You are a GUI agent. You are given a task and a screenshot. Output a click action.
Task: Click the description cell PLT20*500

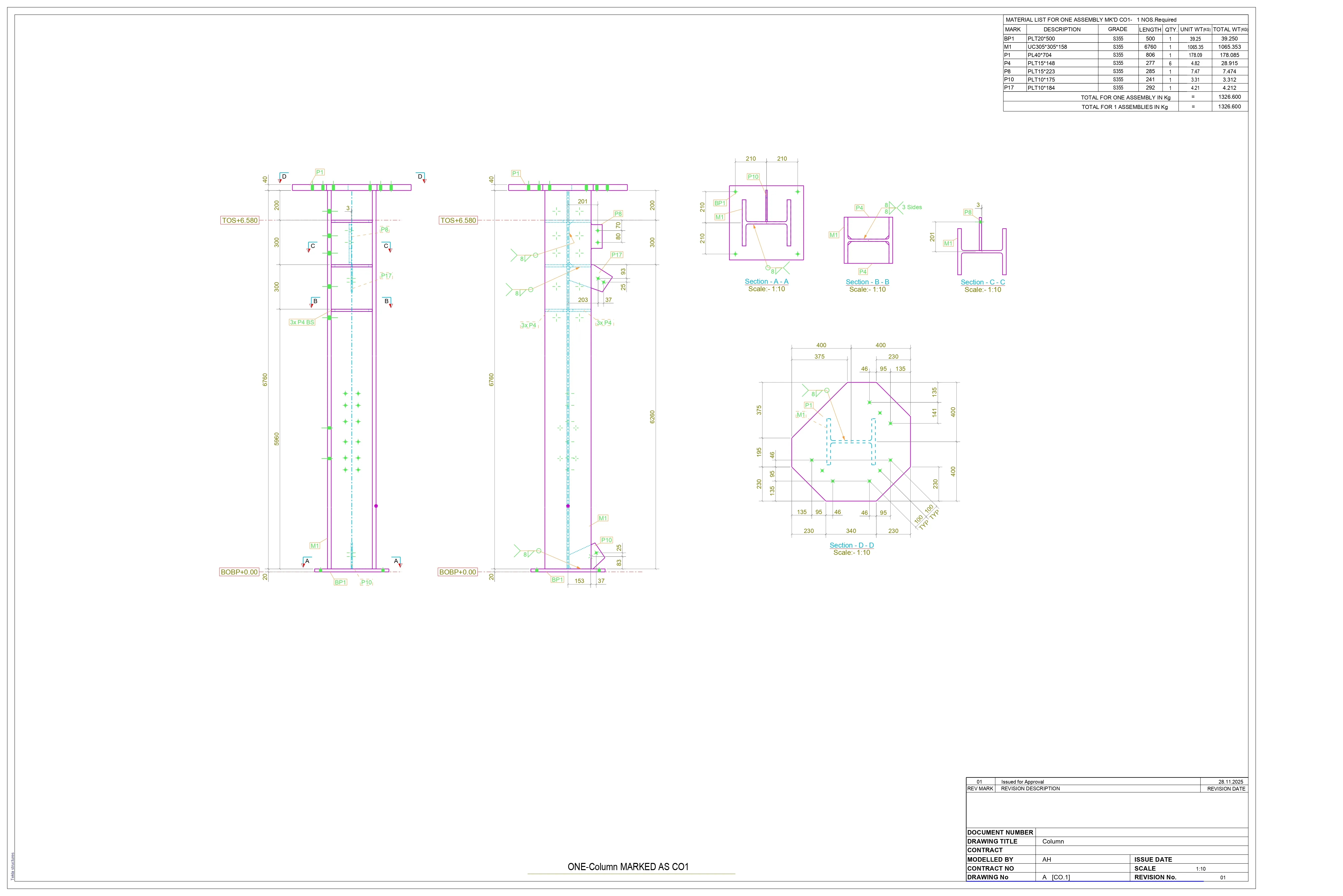point(1041,39)
